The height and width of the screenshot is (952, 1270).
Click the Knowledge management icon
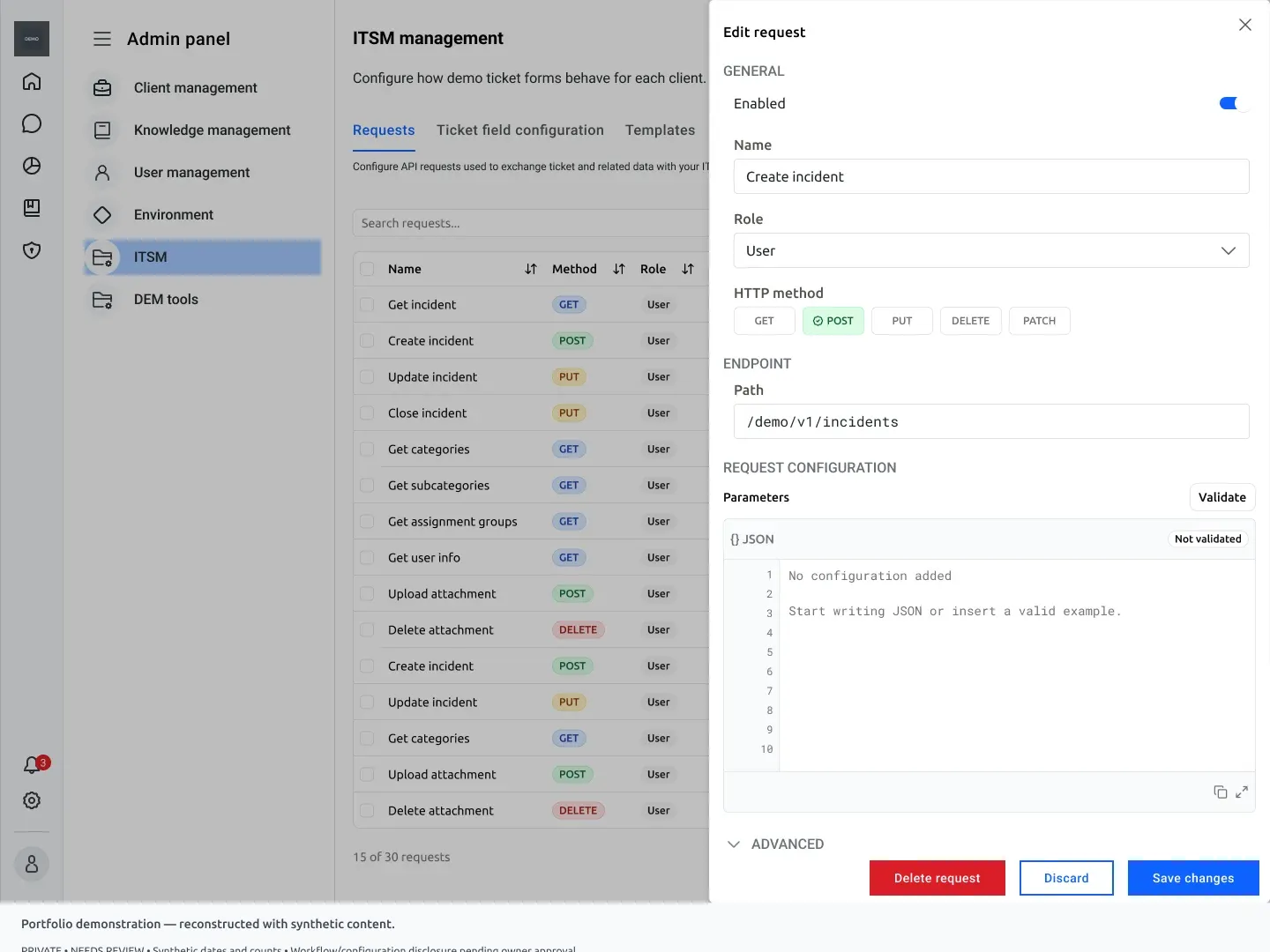102,130
